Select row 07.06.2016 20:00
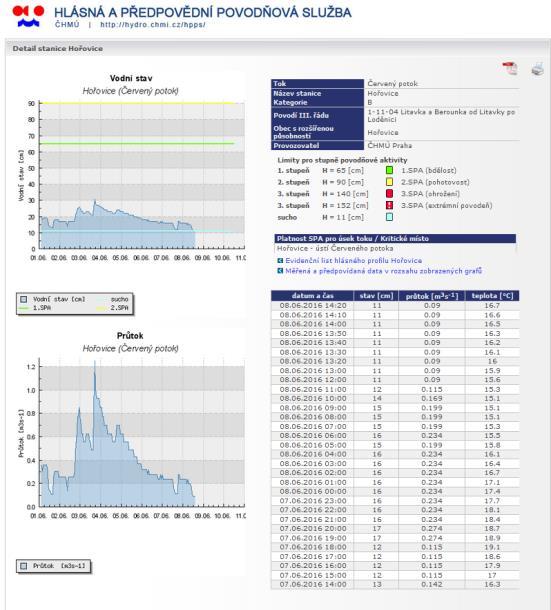Screen dimensions: 551x610 click(x=395, y=528)
